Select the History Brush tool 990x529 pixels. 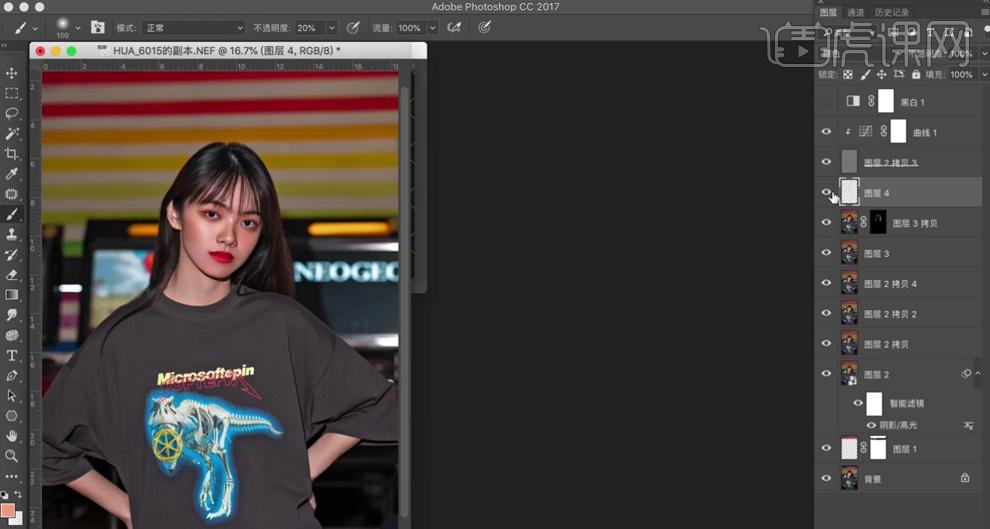pos(11,254)
